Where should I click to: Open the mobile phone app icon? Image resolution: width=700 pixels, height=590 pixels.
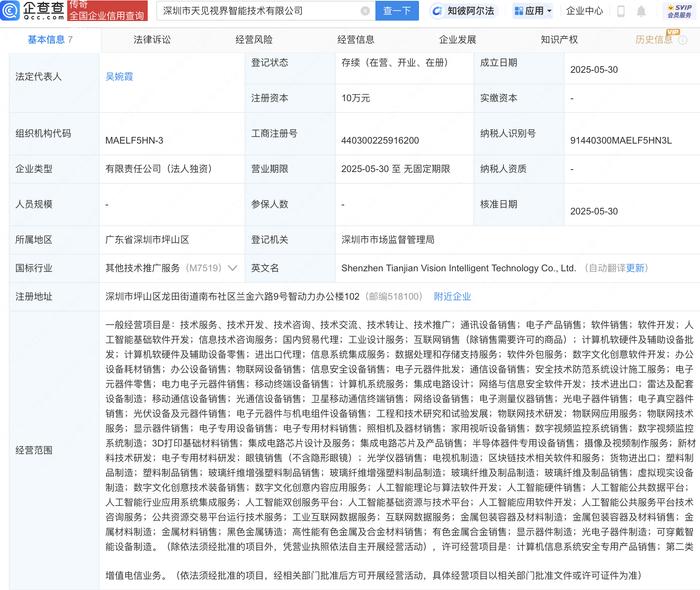pyautogui.click(x=621, y=11)
